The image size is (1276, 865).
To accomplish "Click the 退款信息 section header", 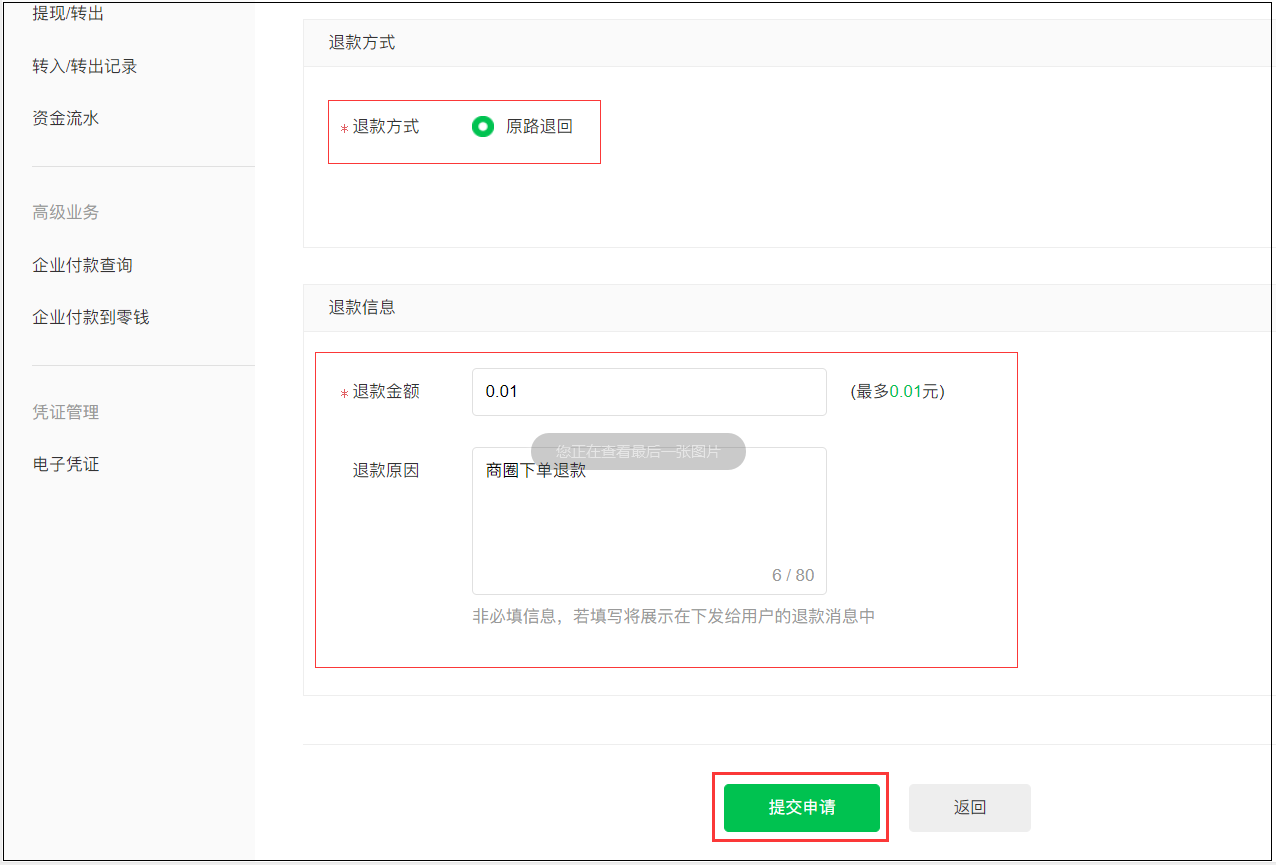I will coord(362,307).
